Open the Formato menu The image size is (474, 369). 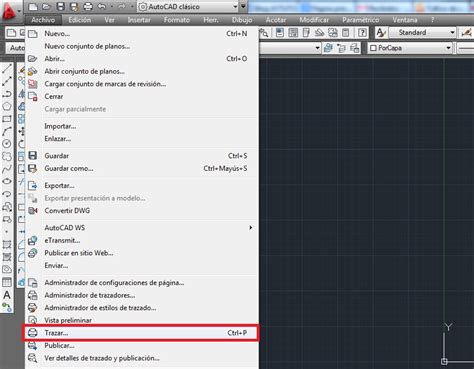[177, 20]
